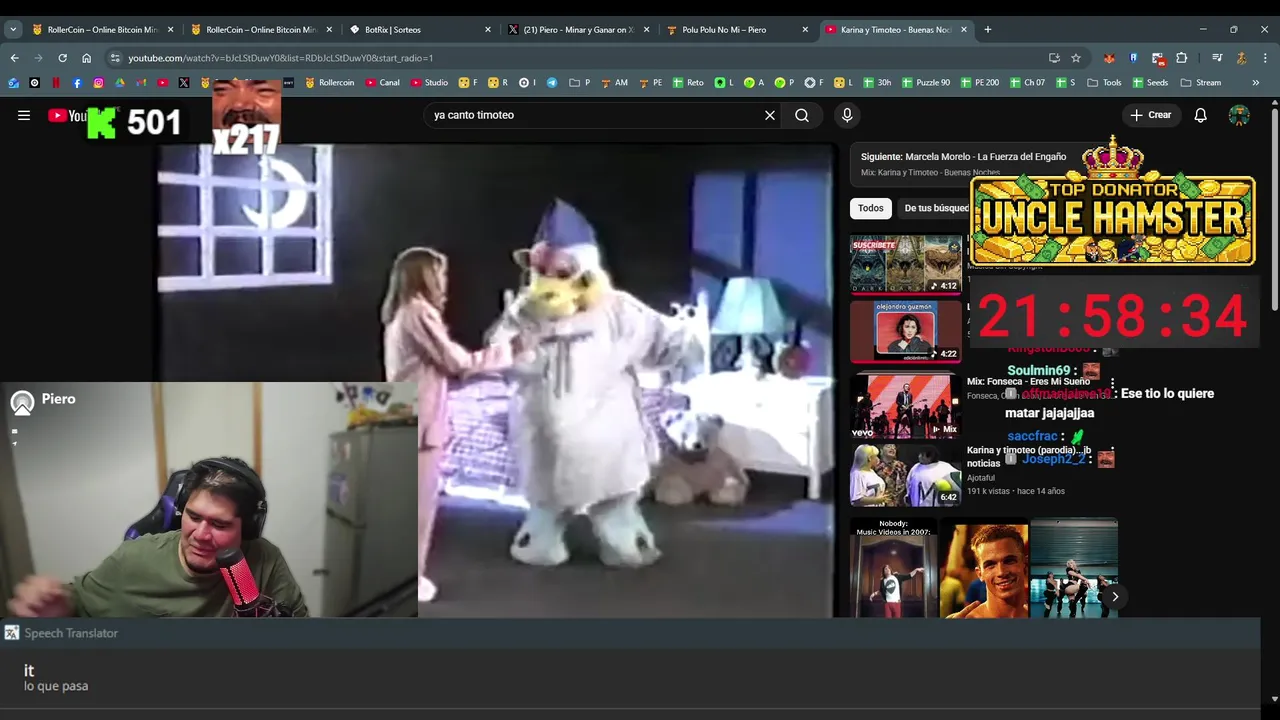Viewport: 1280px width, 720px height.
Task: Open the Rollercoin bookmark
Action: point(329,83)
